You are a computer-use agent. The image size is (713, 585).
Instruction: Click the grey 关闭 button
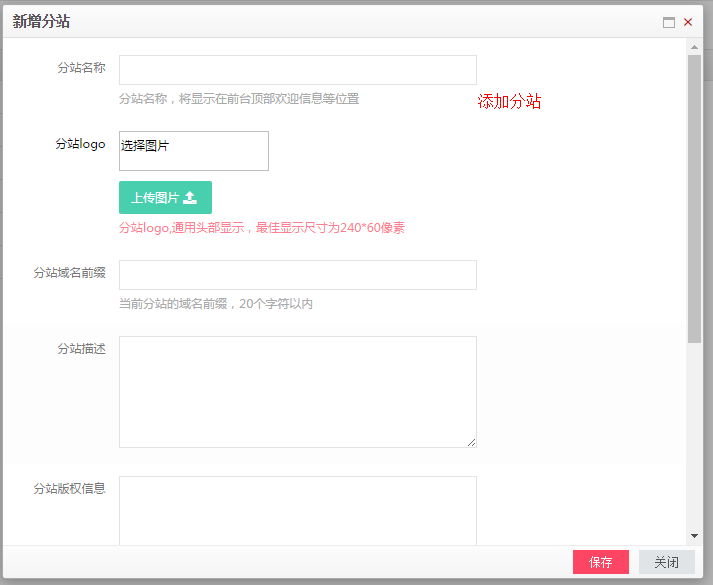pyautogui.click(x=667, y=562)
